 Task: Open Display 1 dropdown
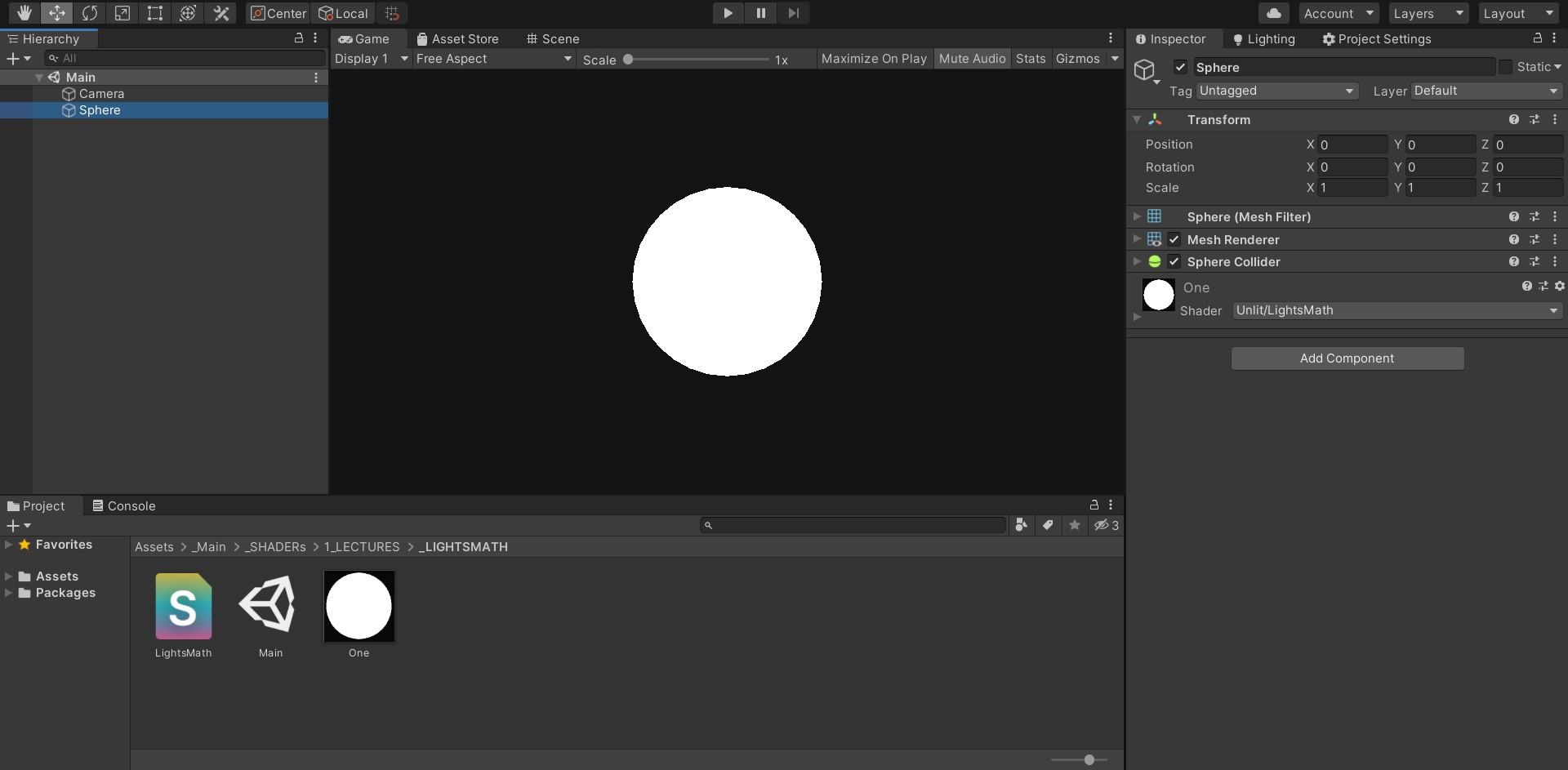[371, 59]
